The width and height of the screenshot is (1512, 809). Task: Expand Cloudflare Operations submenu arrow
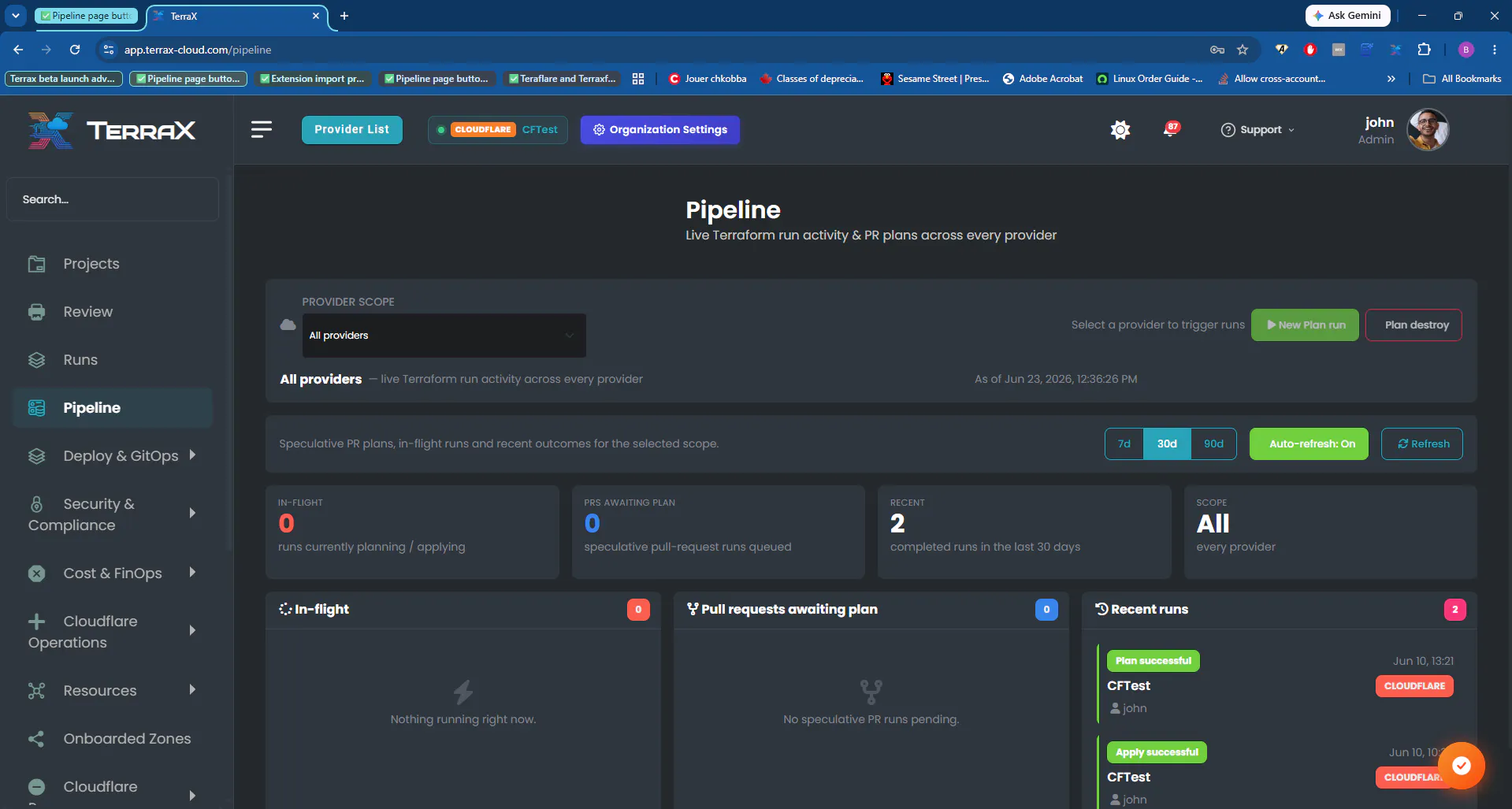point(192,631)
